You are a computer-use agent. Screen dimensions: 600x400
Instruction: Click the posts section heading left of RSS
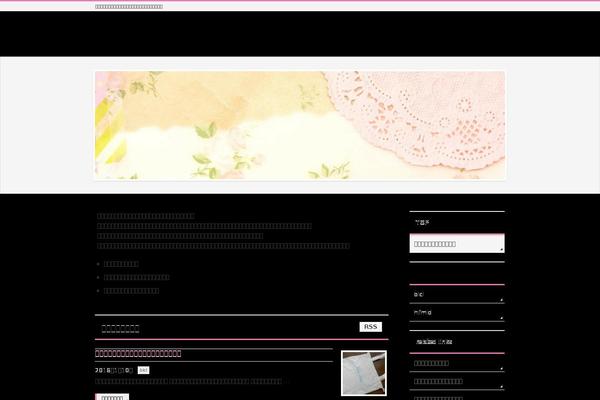pyautogui.click(x=121, y=327)
